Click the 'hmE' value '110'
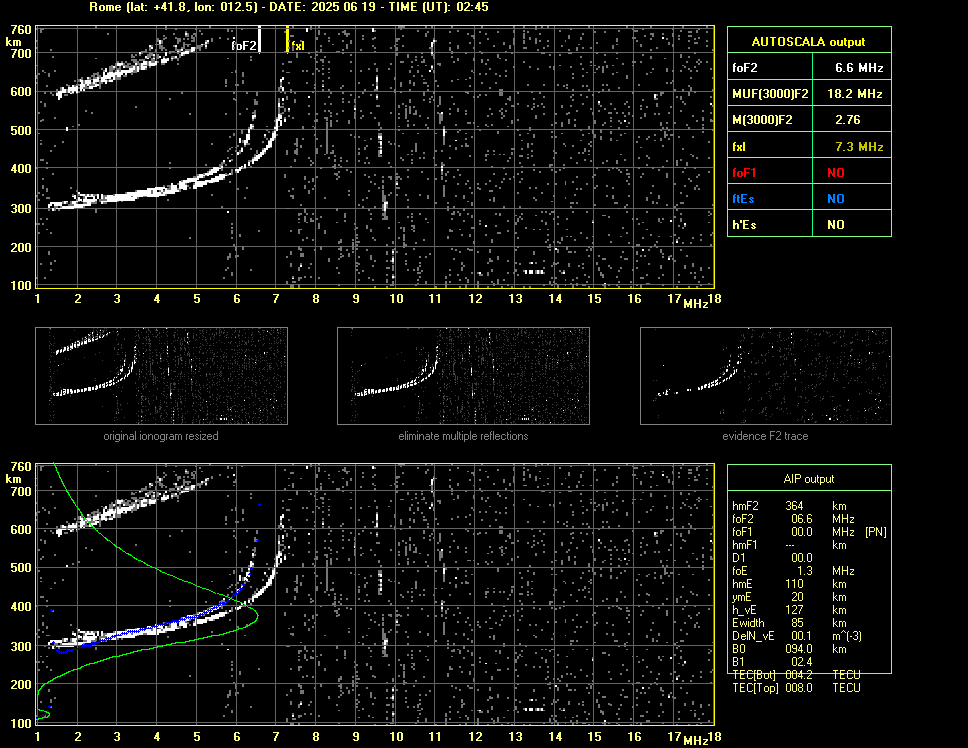The width and height of the screenshot is (968, 748). coord(795,584)
